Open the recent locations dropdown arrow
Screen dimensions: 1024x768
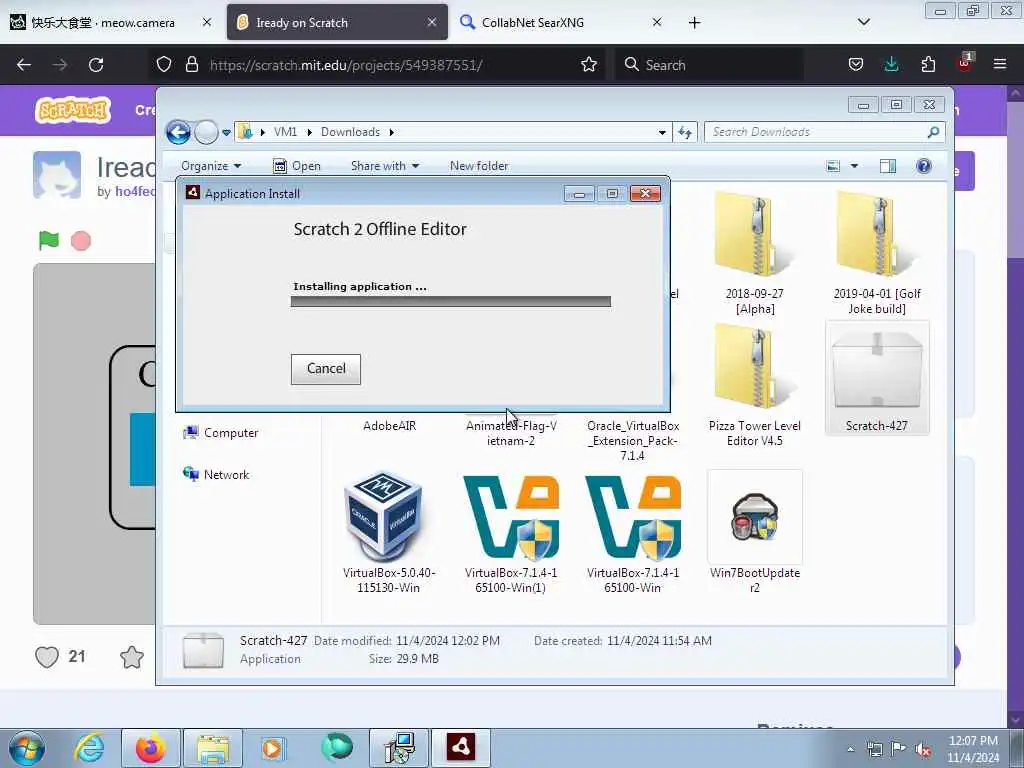pos(227,133)
